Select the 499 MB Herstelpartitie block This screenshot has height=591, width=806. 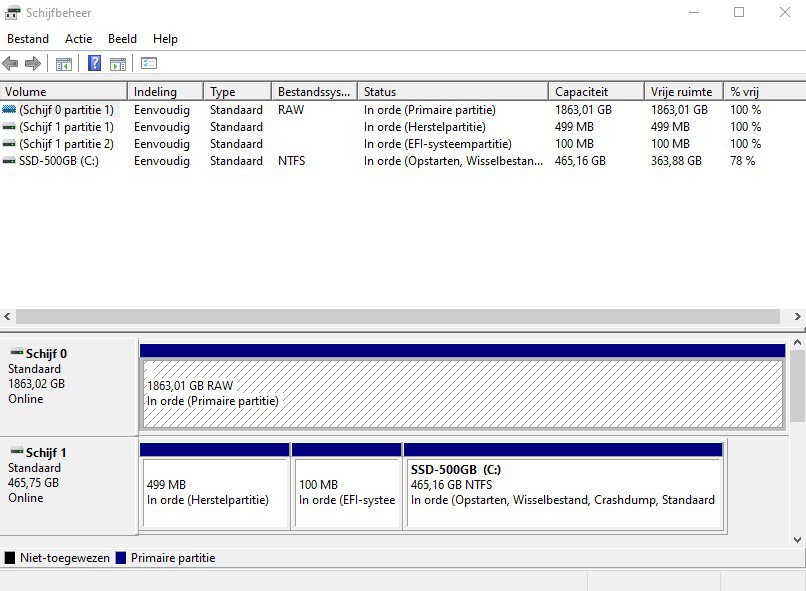(x=214, y=492)
